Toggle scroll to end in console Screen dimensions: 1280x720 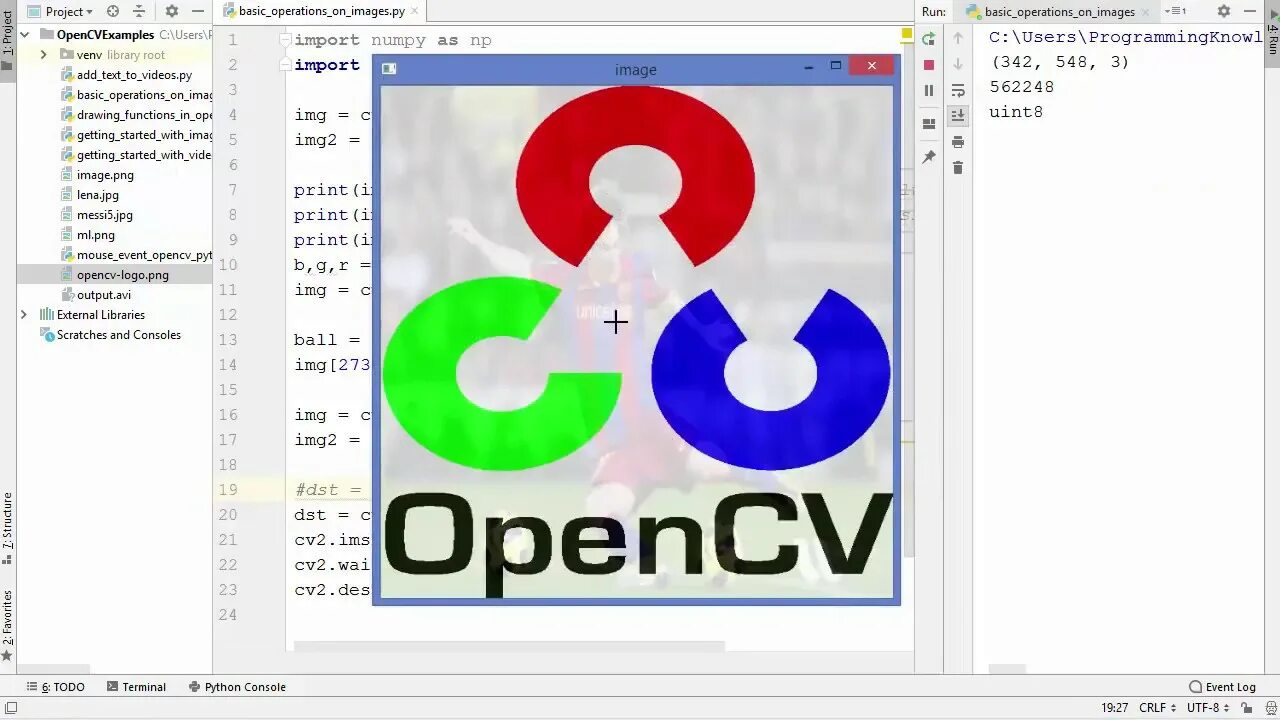coord(958,116)
